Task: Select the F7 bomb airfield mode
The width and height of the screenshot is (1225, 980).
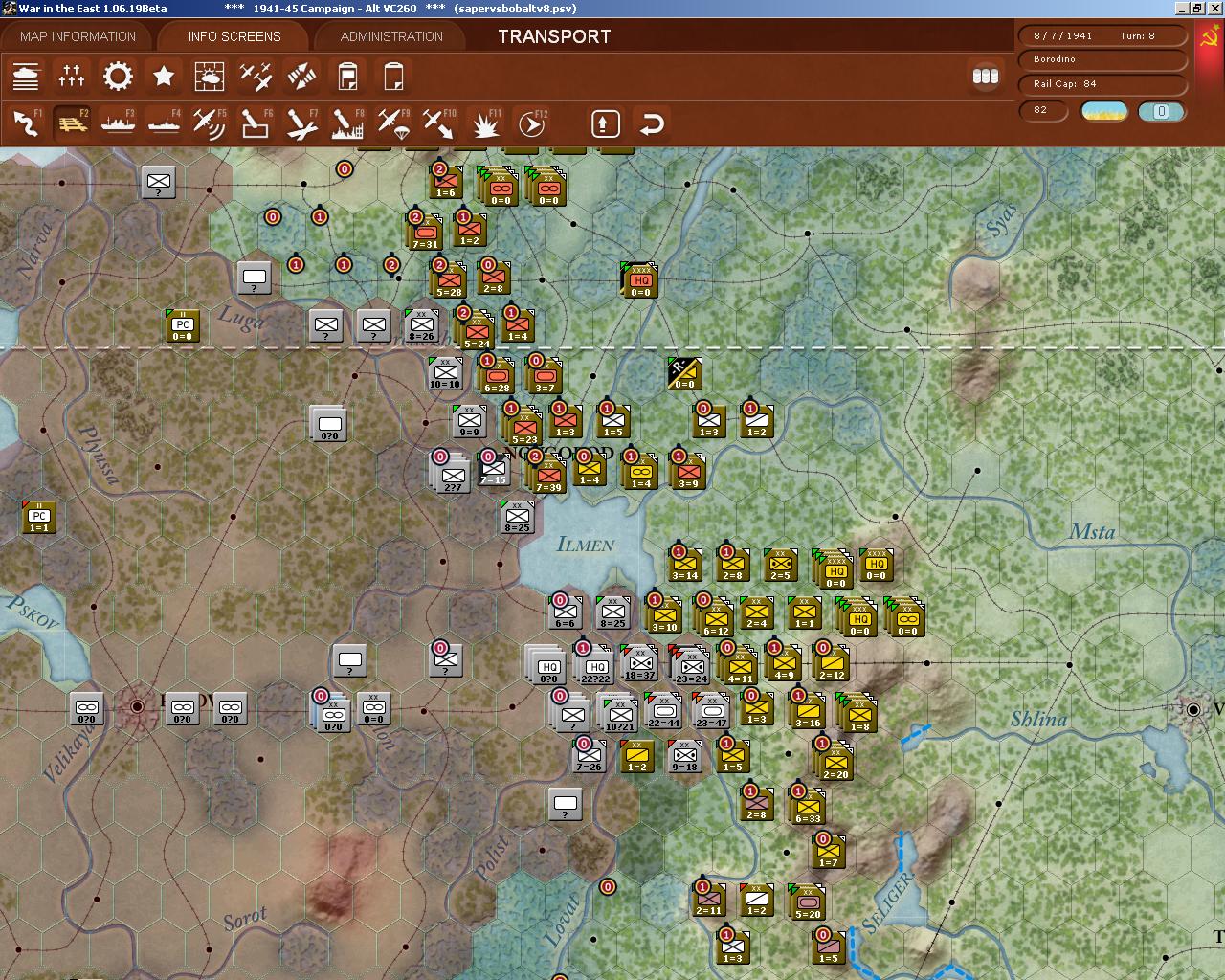Action: (301, 123)
